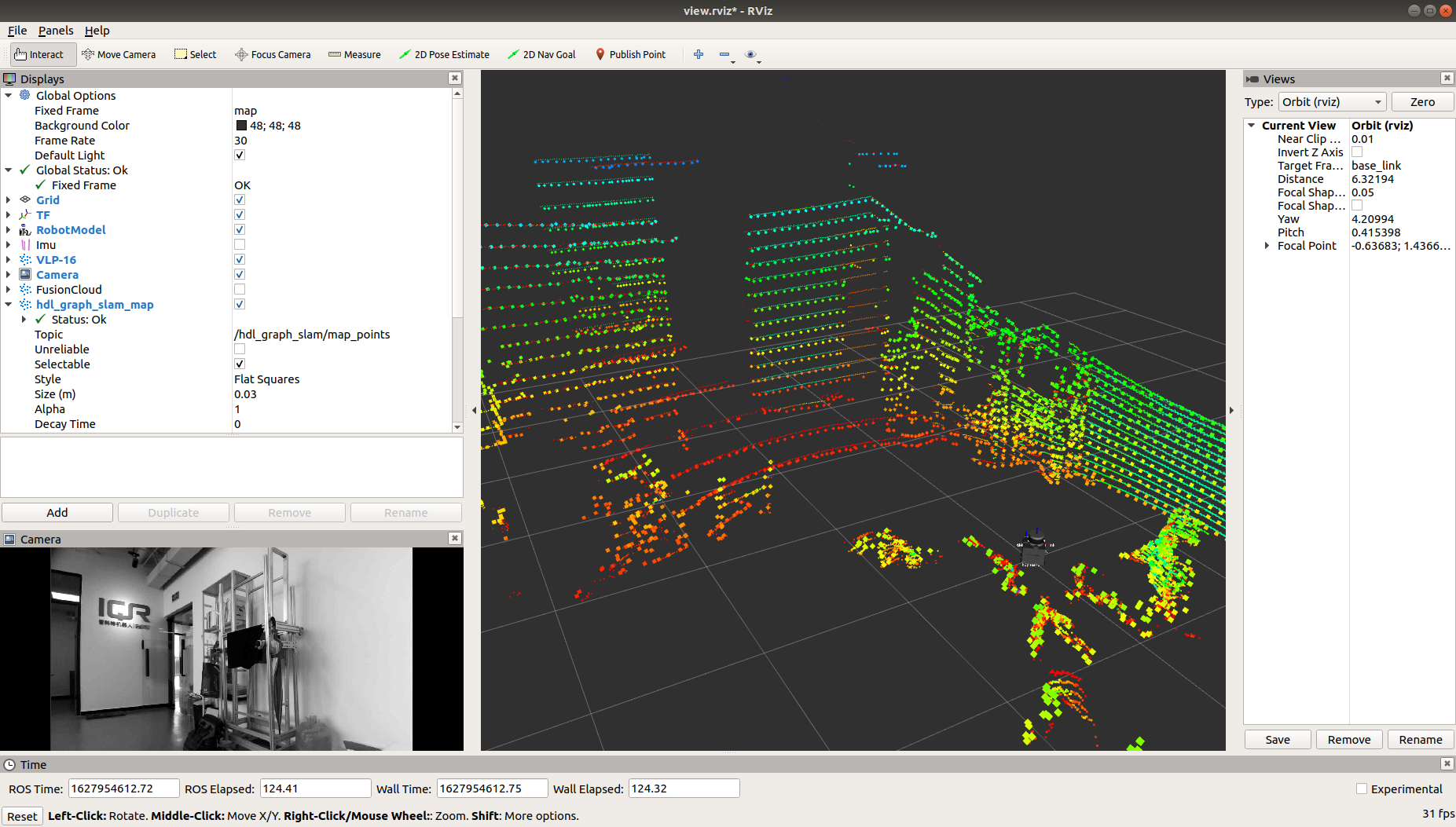
Task: Collapse the hdl_graph_slam_map item
Action: click(9, 304)
